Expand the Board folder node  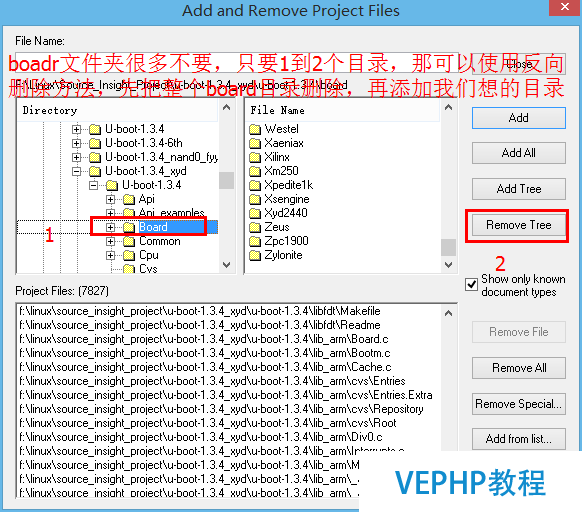[x=110, y=227]
